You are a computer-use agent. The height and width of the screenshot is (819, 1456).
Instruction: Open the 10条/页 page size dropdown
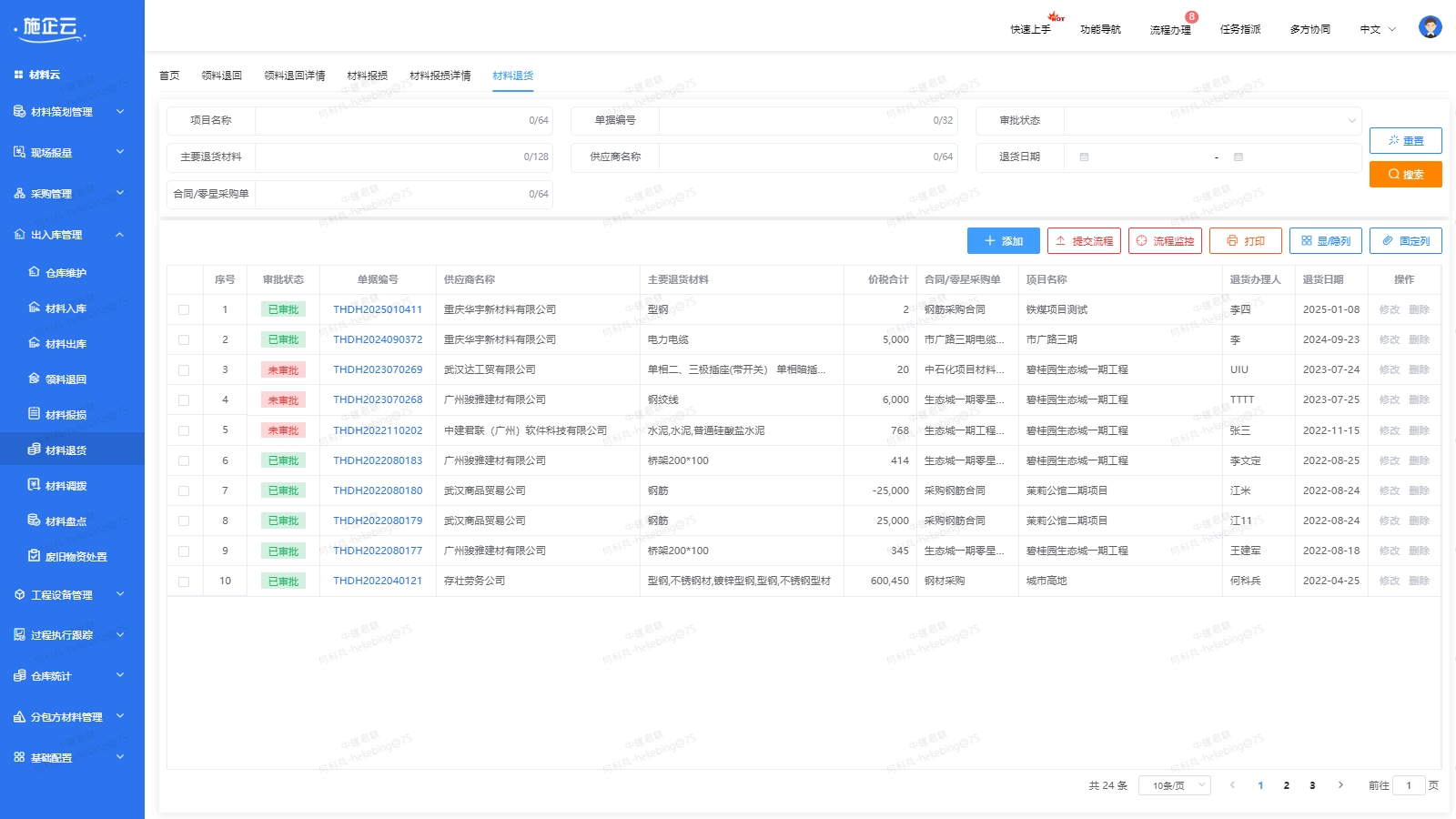(1174, 785)
